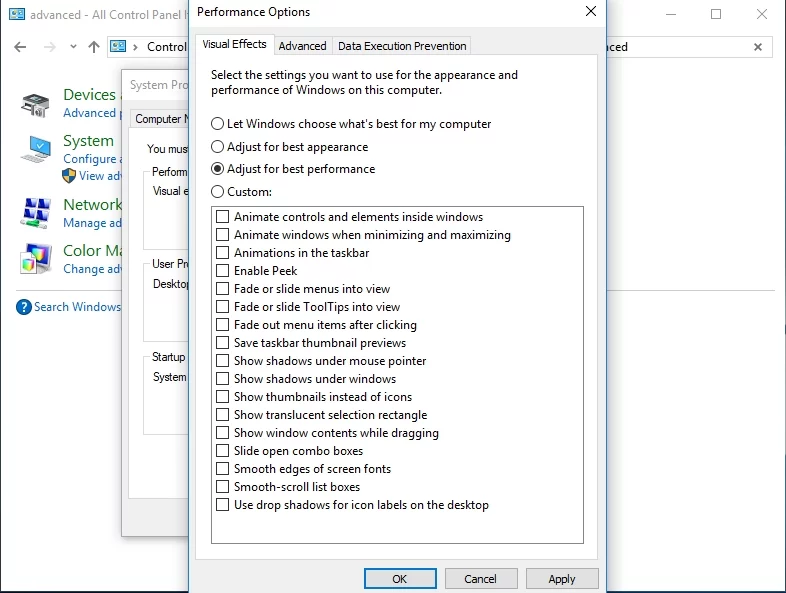This screenshot has height=593, width=786.
Task: Select Adjust for best appearance
Action: coord(289,147)
